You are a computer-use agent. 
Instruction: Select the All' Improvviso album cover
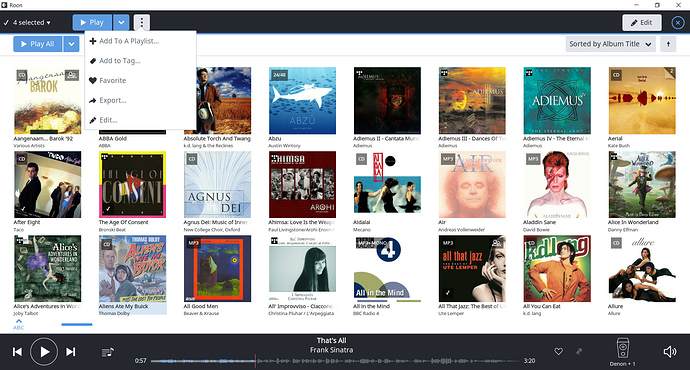tap(302, 268)
